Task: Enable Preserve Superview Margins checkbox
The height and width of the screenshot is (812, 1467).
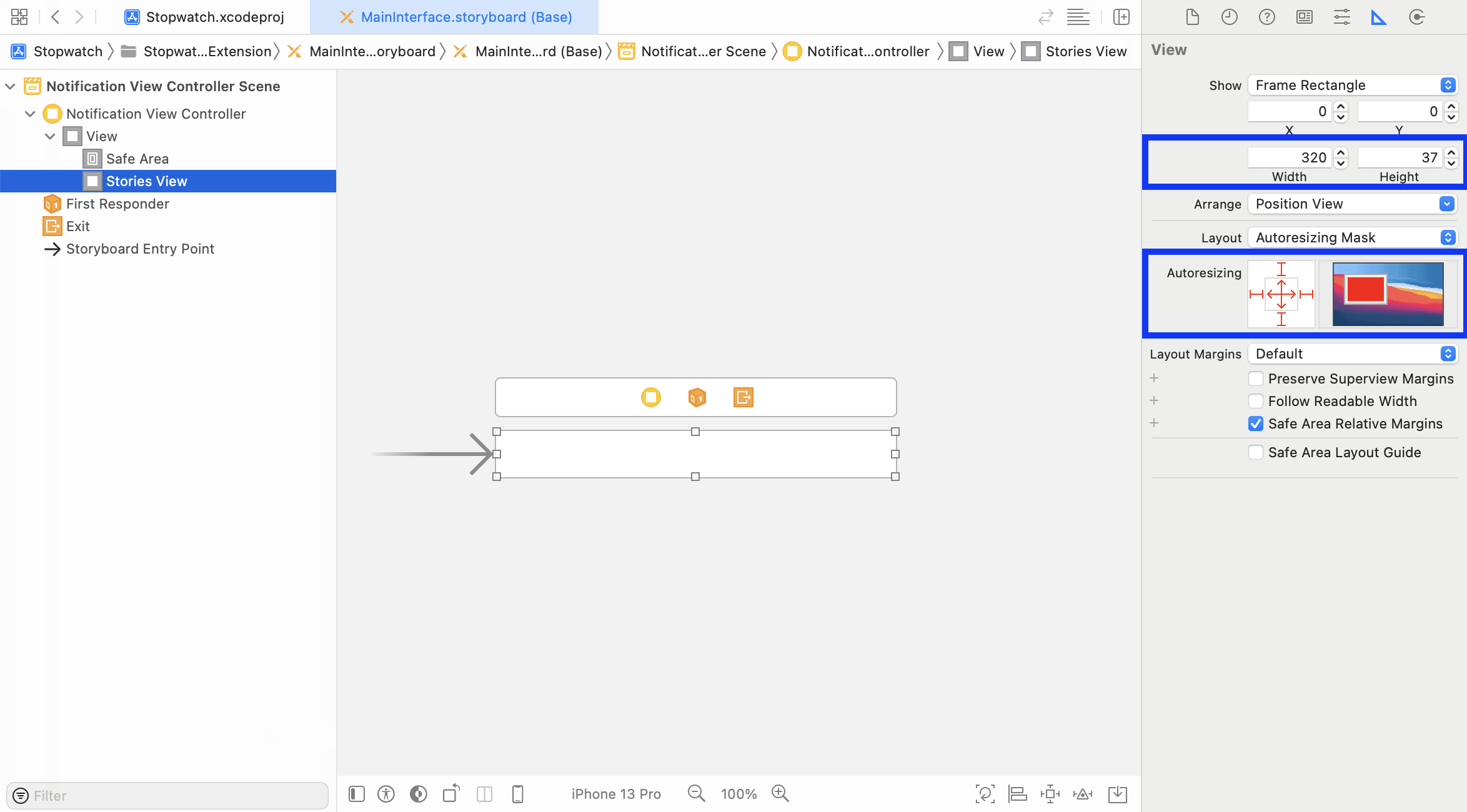Action: 1255,379
